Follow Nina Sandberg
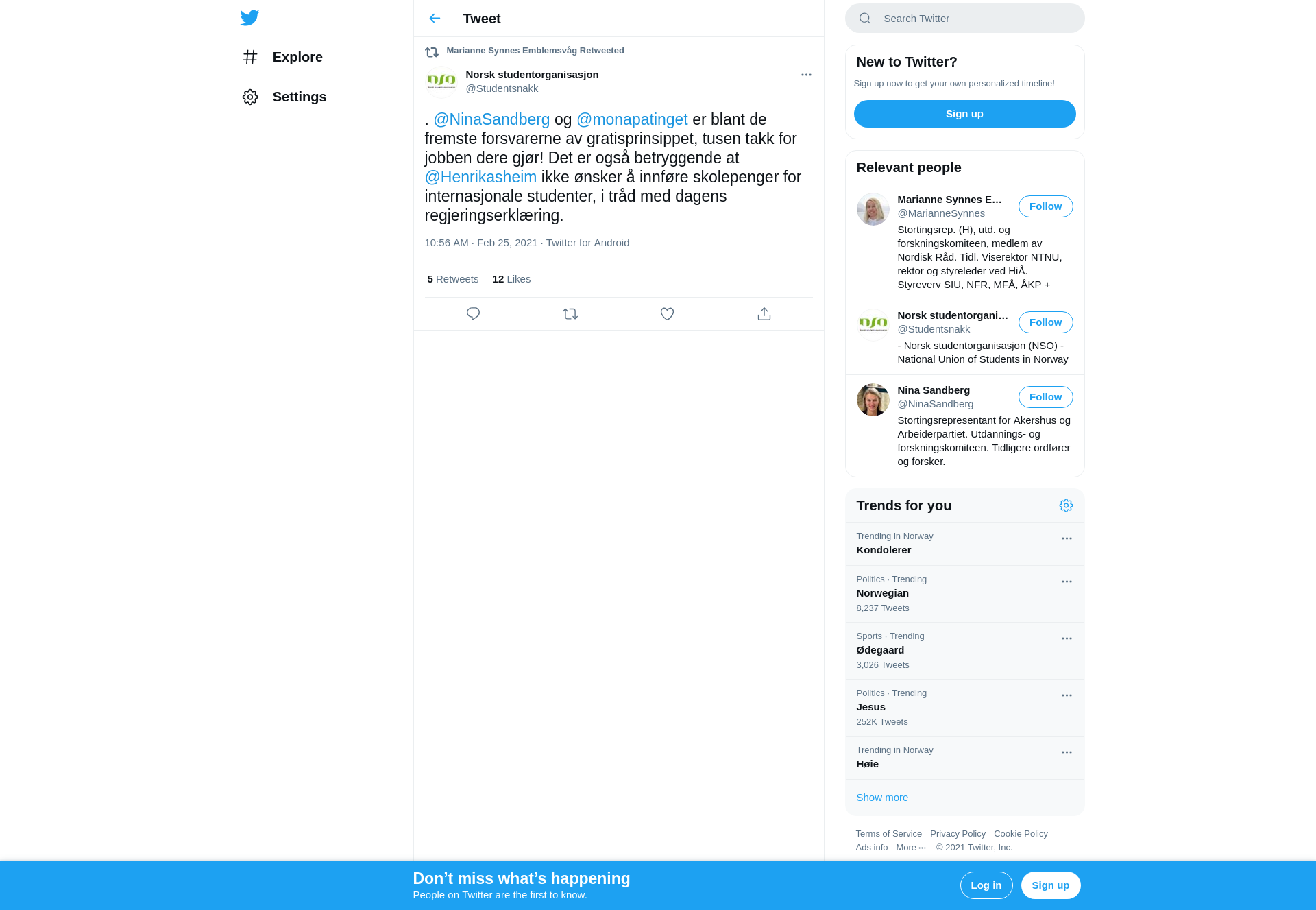1316x910 pixels. click(x=1045, y=397)
